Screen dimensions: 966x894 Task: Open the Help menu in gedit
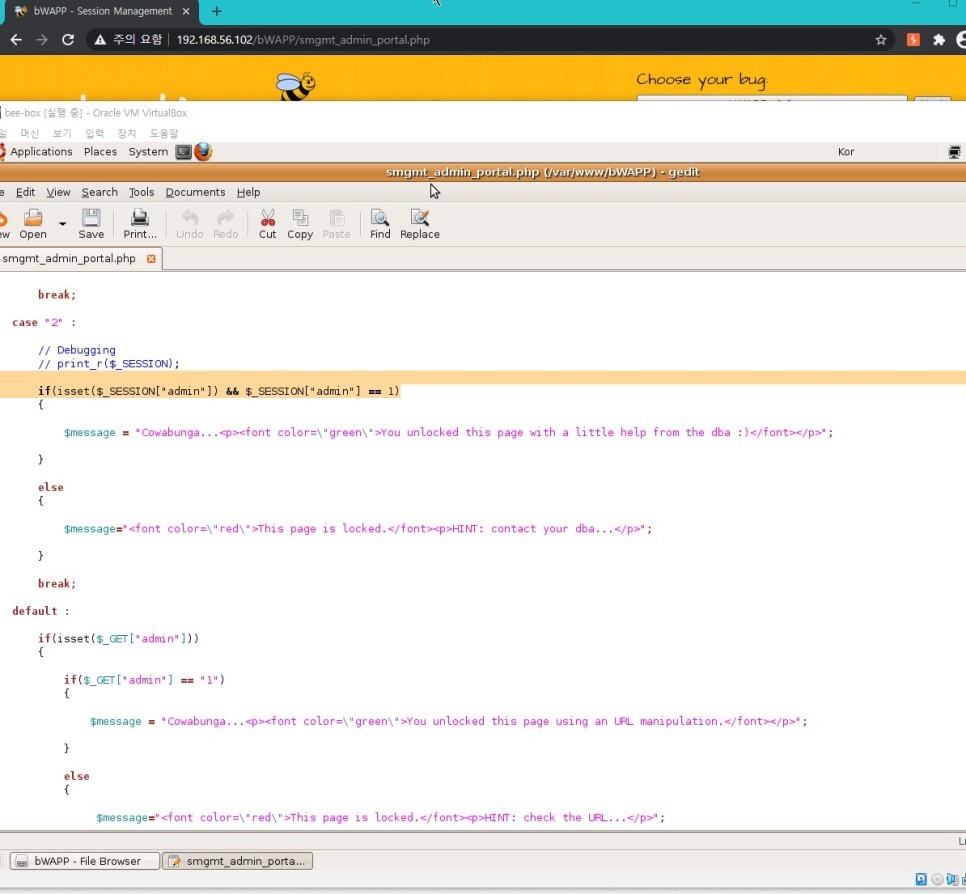click(x=248, y=192)
